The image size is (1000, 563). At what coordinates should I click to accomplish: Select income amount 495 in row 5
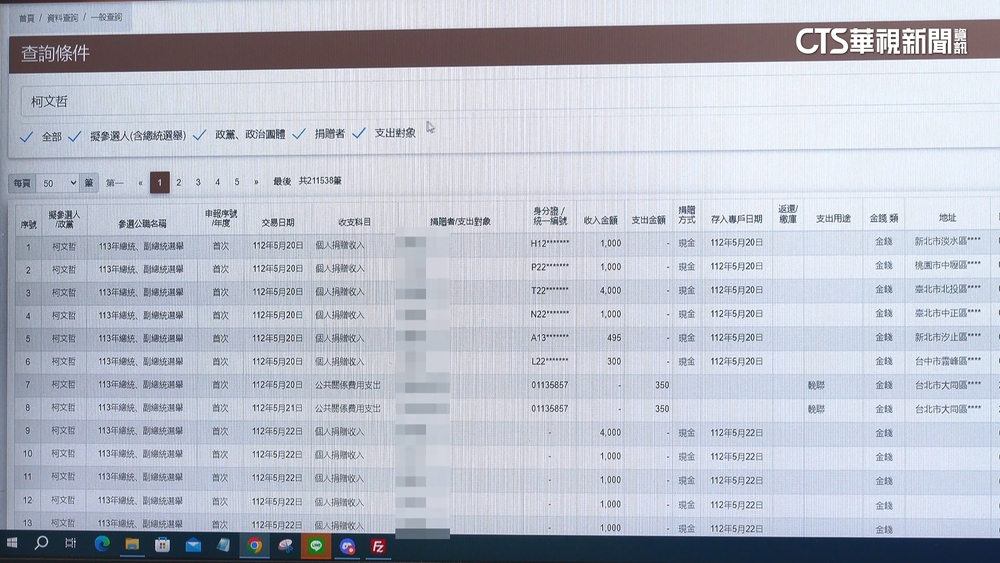coord(614,337)
